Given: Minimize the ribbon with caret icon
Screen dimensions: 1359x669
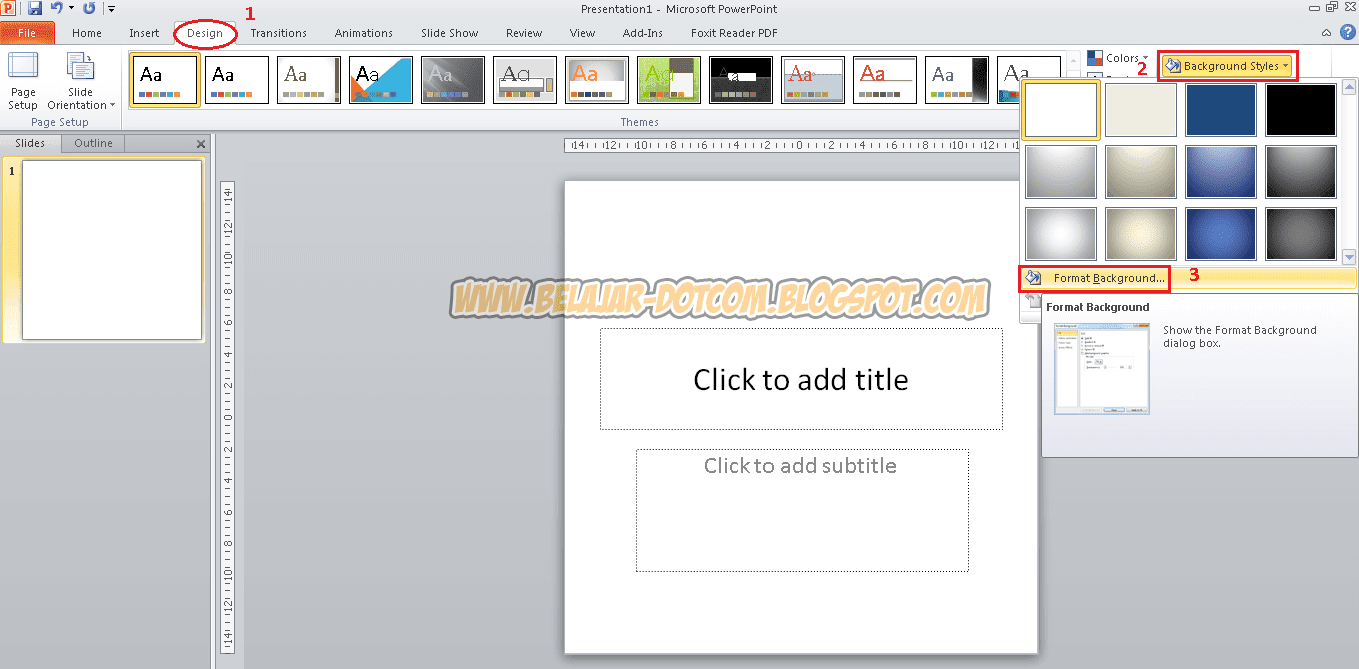Looking at the screenshot, I should 1328,33.
